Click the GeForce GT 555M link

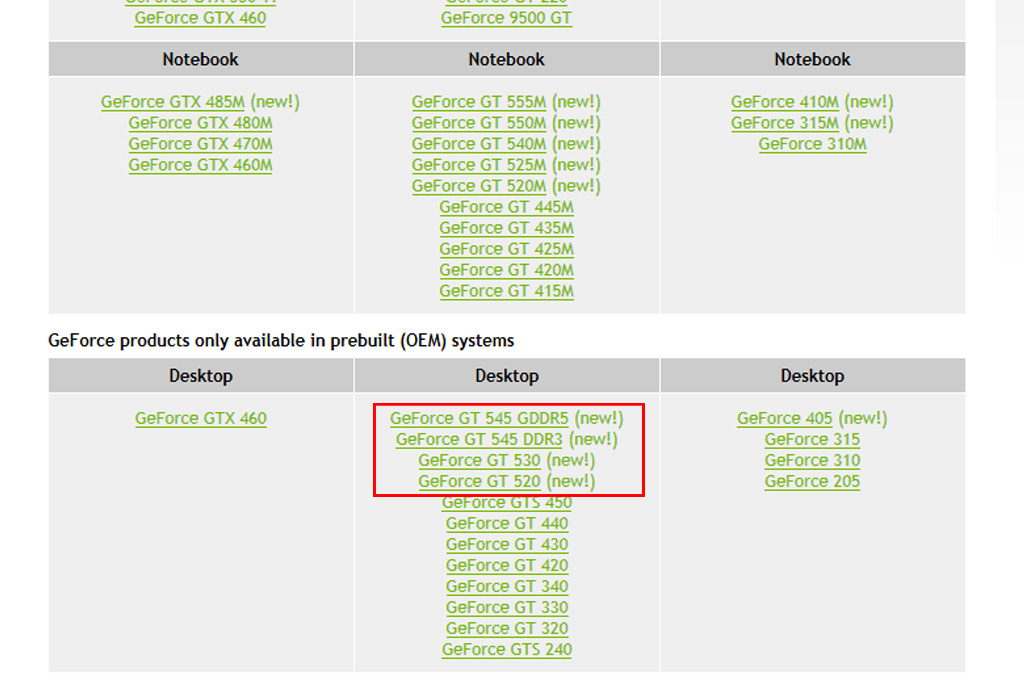479,103
